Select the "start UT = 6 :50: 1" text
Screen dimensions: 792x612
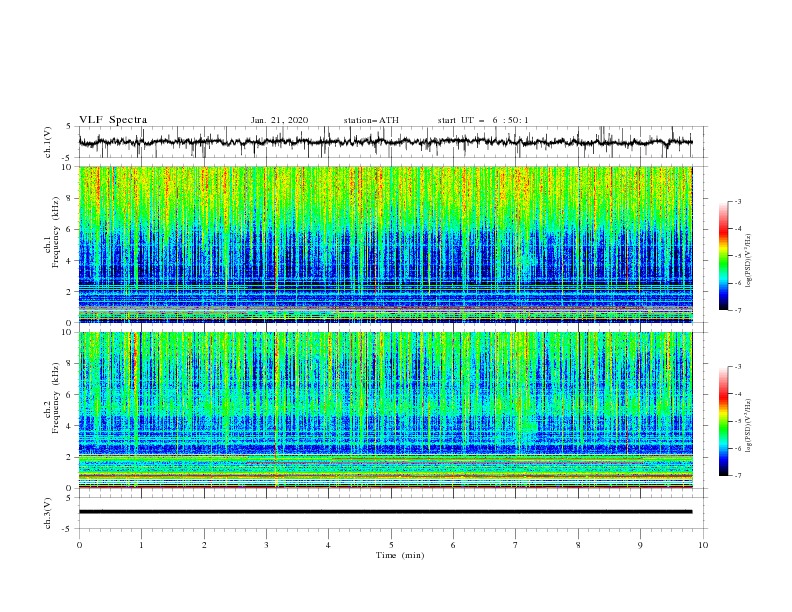tap(483, 120)
